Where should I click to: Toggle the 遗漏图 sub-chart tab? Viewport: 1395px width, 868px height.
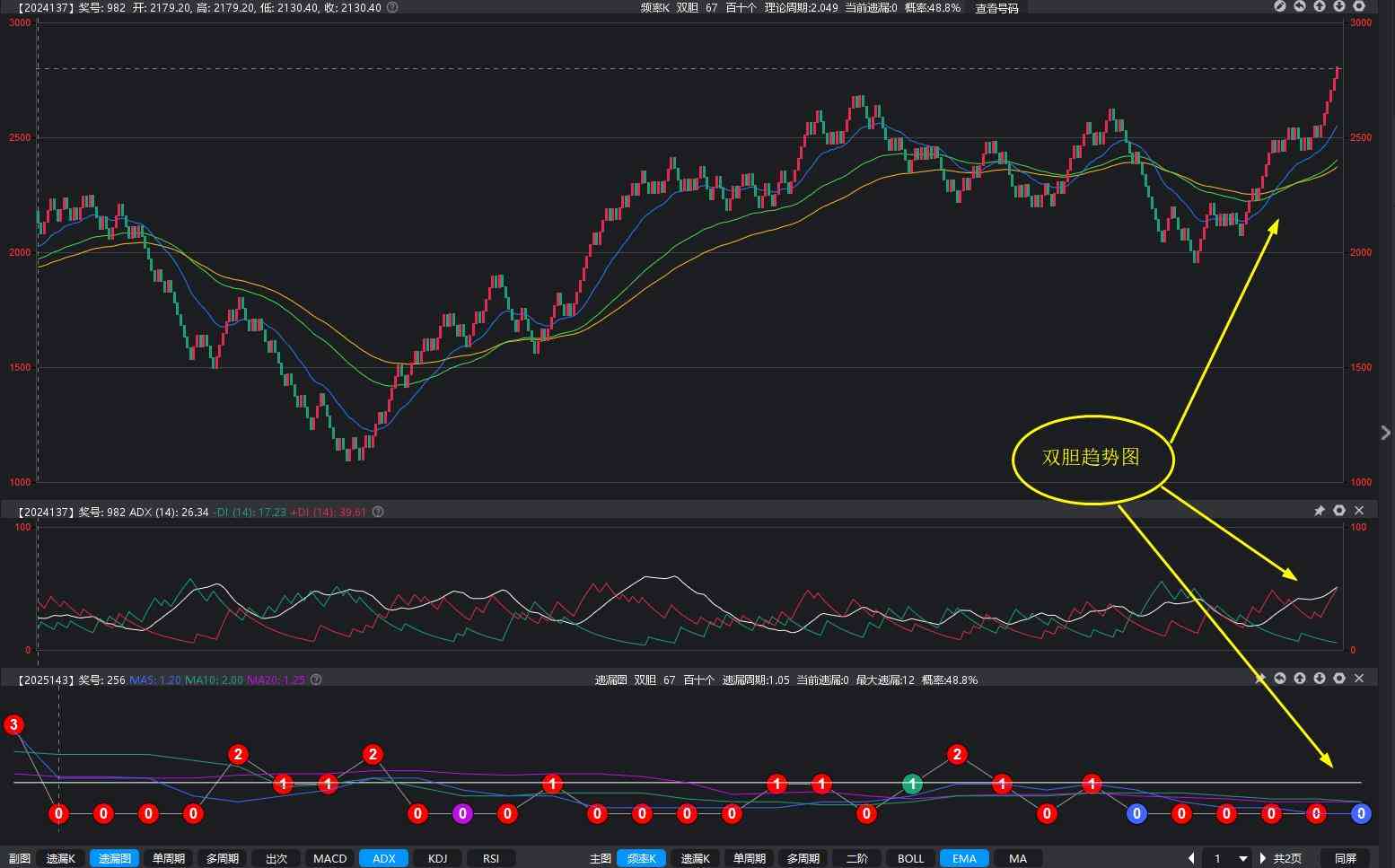pyautogui.click(x=115, y=859)
